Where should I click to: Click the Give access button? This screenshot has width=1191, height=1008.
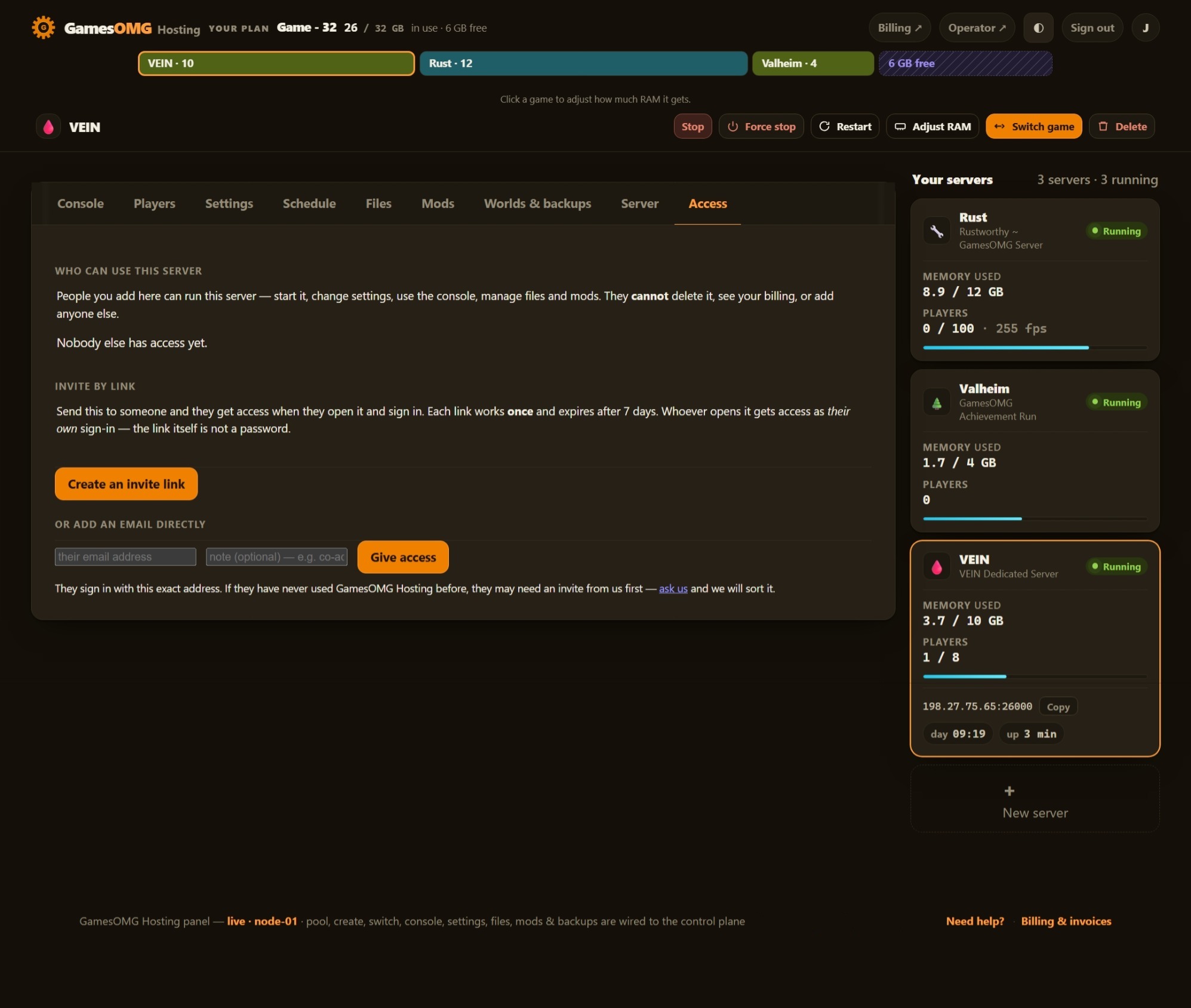click(403, 557)
